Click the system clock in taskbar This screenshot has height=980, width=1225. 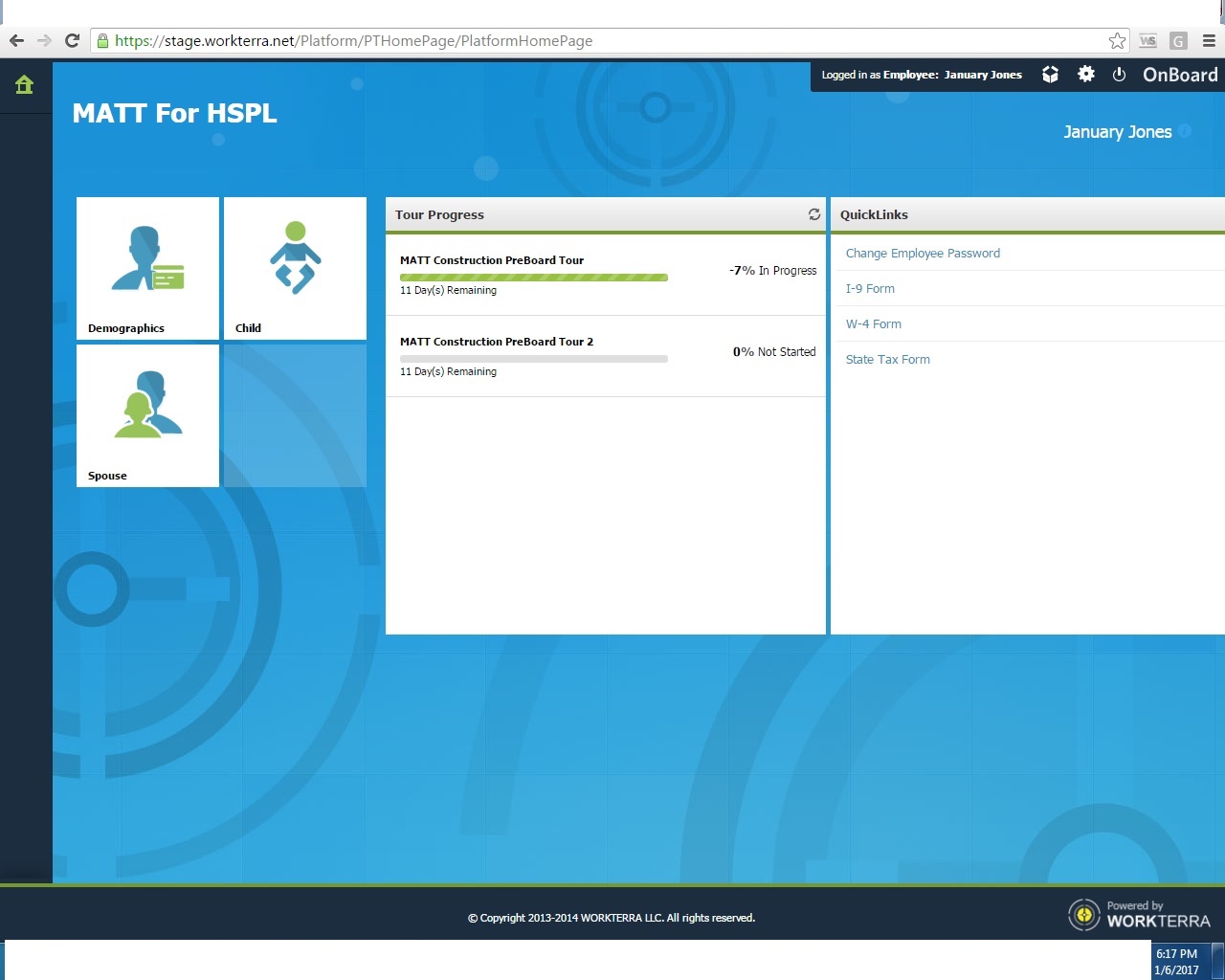(1176, 961)
